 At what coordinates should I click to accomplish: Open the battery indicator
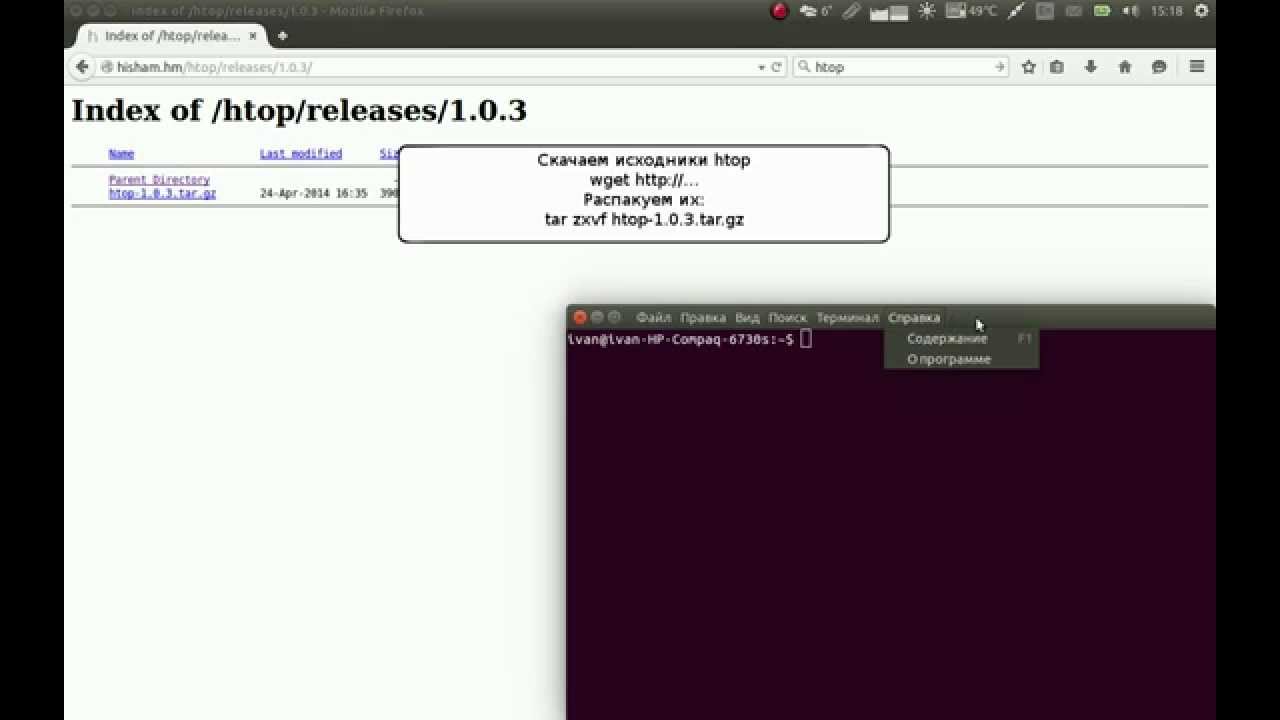click(1102, 11)
